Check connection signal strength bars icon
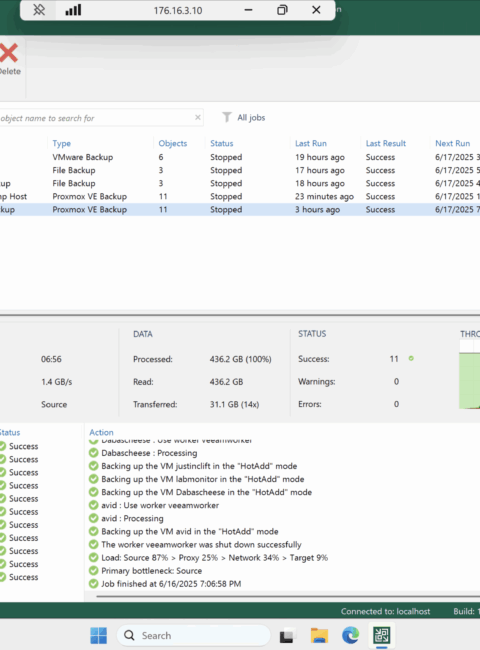 [73, 10]
